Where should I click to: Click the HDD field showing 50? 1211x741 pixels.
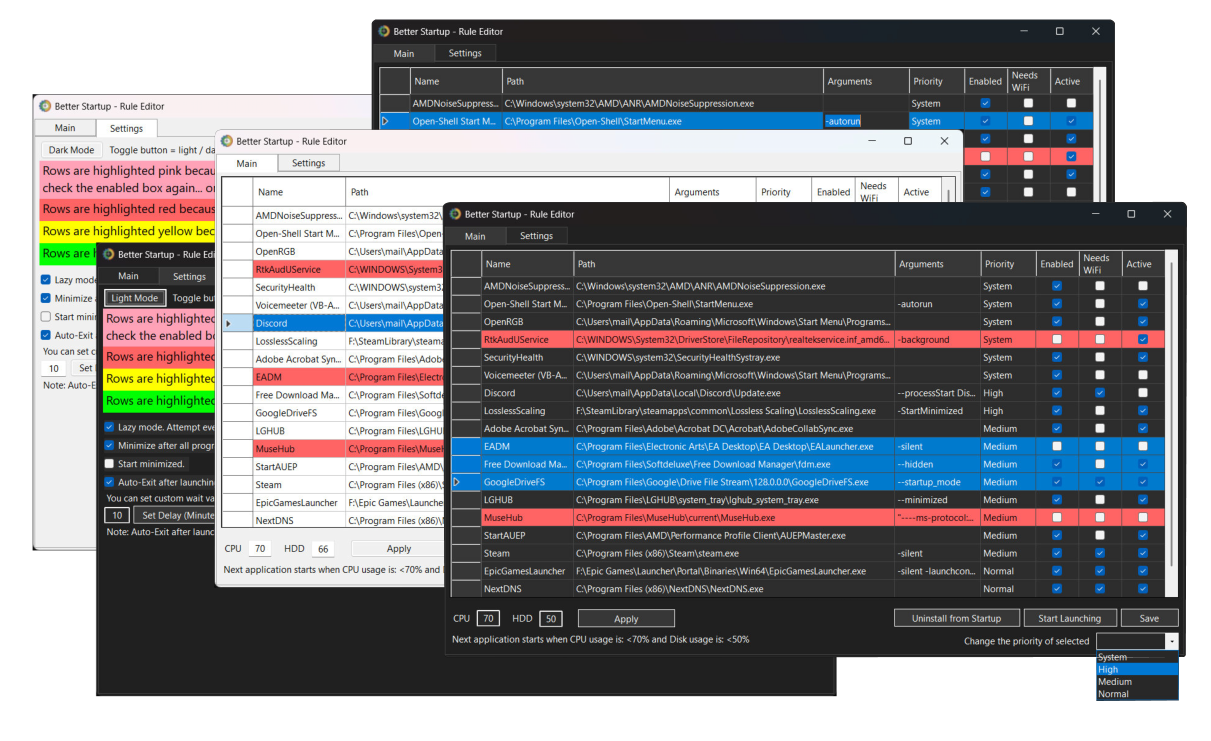pos(551,619)
